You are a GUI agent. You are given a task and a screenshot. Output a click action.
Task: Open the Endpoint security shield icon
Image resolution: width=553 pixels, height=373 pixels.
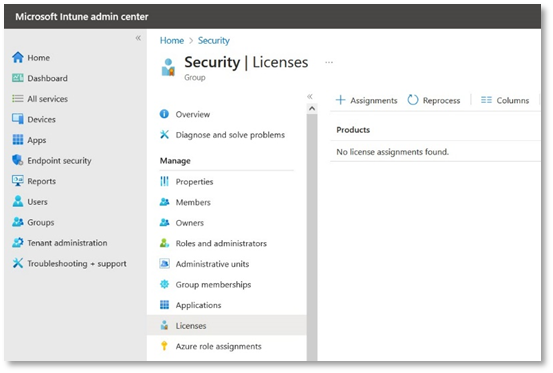point(17,160)
